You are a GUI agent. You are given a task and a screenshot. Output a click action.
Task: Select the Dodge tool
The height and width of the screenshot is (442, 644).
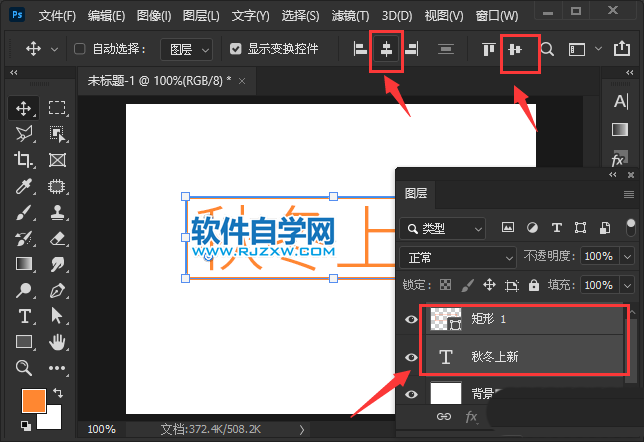(23, 290)
